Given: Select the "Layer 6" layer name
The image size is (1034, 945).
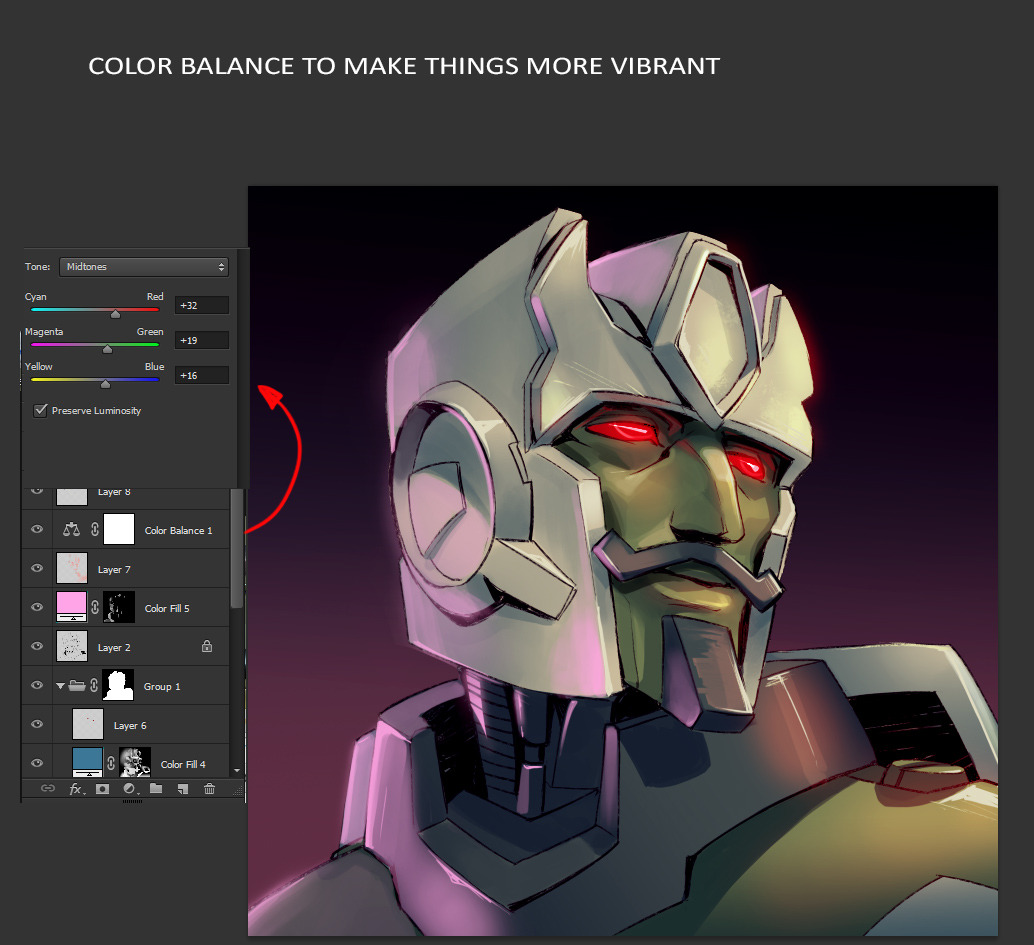Looking at the screenshot, I should [130, 725].
